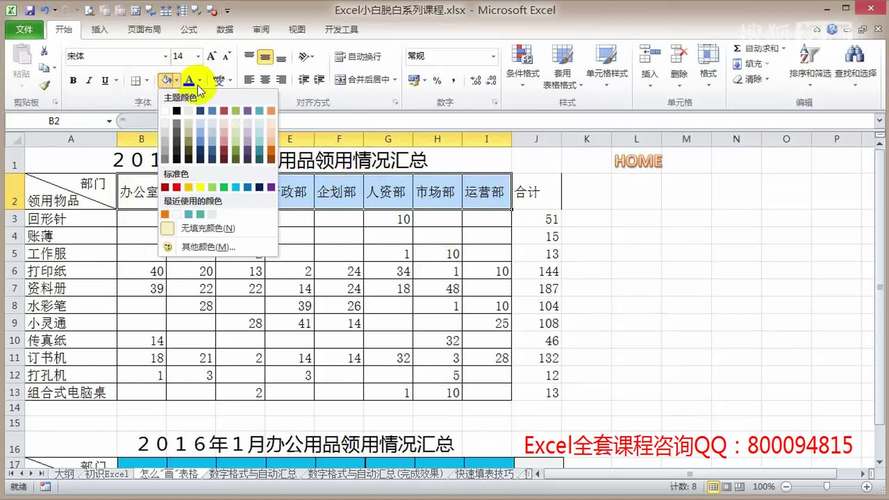Toggle Italic formatting
889x500 pixels.
(88, 80)
